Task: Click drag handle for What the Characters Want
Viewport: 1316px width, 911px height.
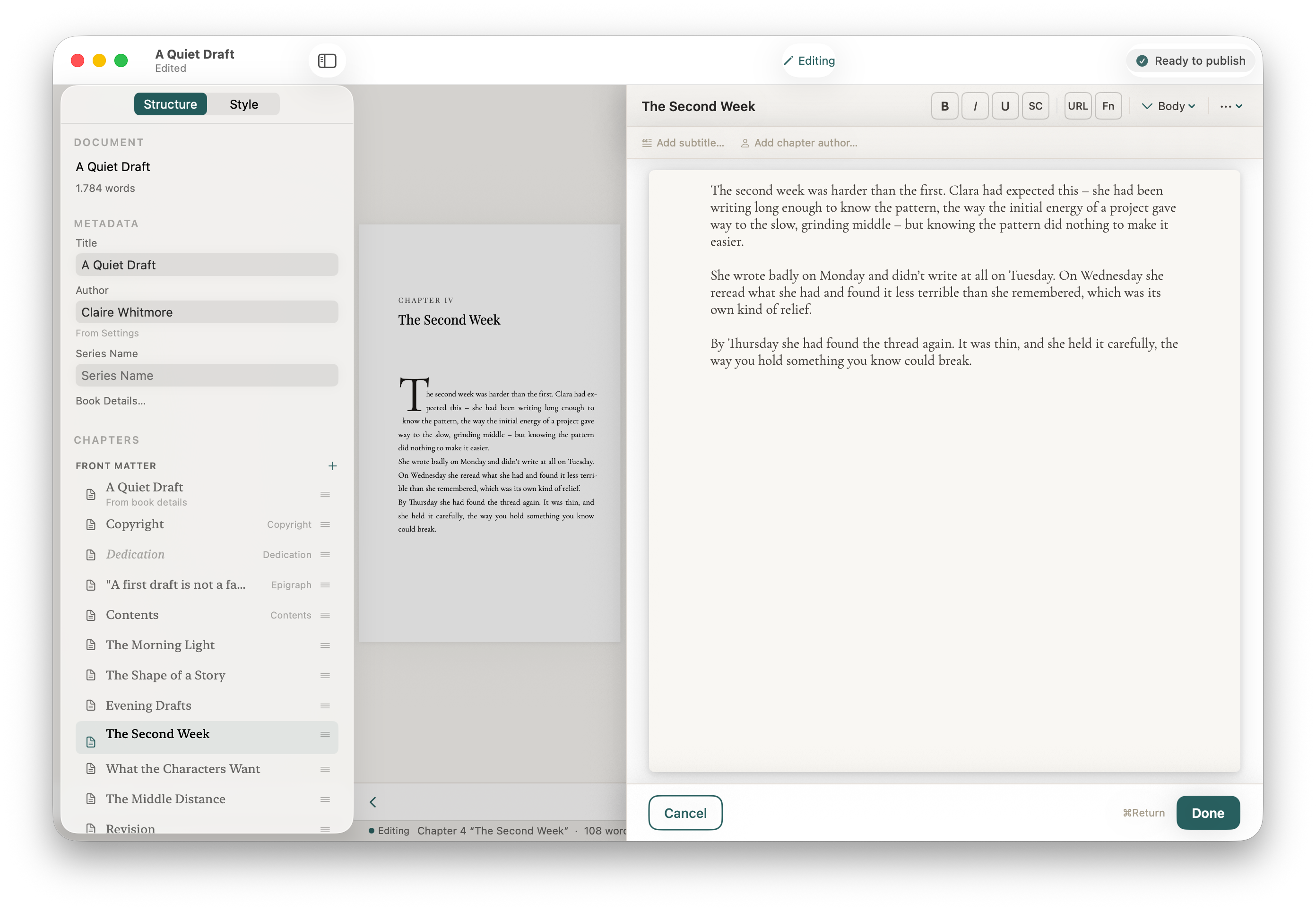Action: (325, 769)
